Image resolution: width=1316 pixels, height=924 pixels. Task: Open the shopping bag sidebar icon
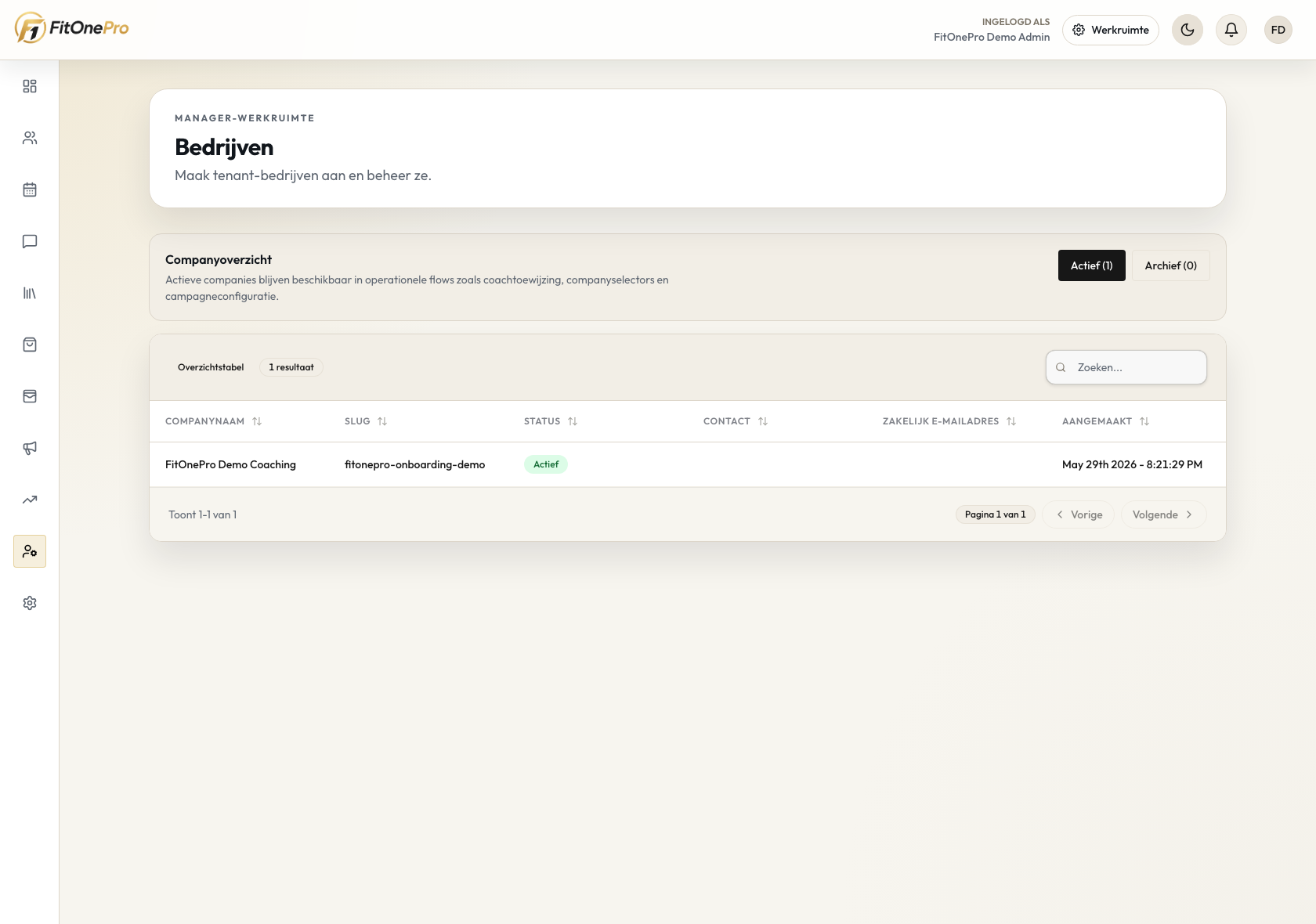[x=30, y=345]
